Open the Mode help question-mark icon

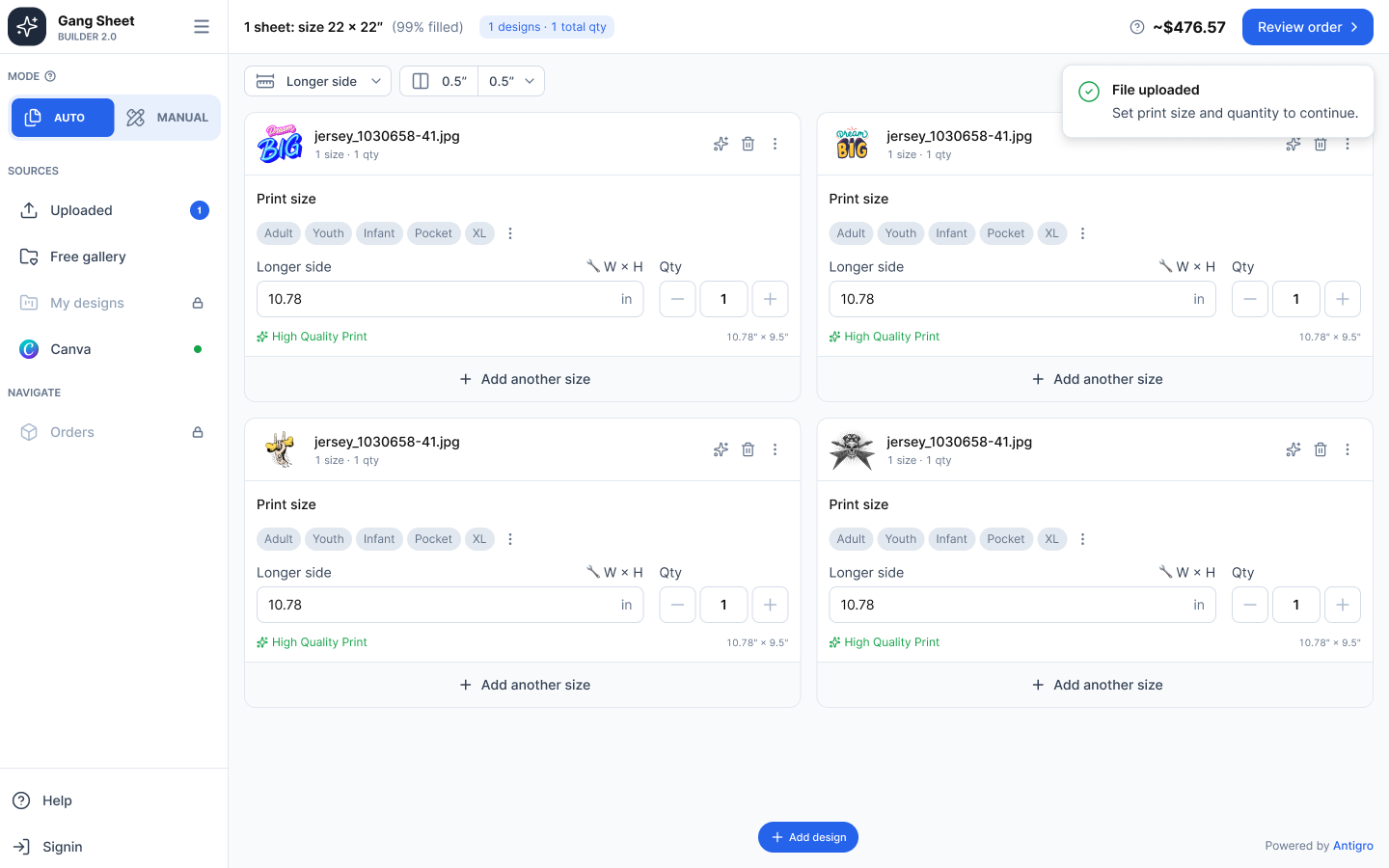coord(50,76)
